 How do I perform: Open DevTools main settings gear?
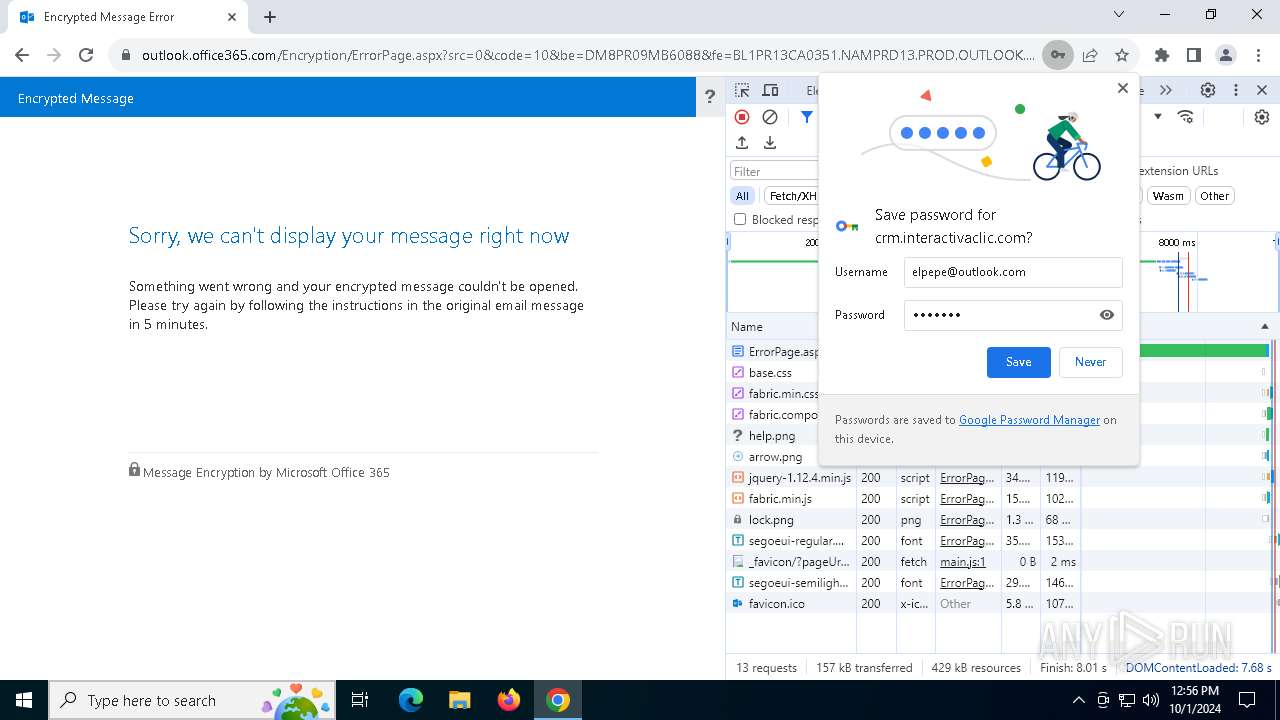click(1208, 90)
